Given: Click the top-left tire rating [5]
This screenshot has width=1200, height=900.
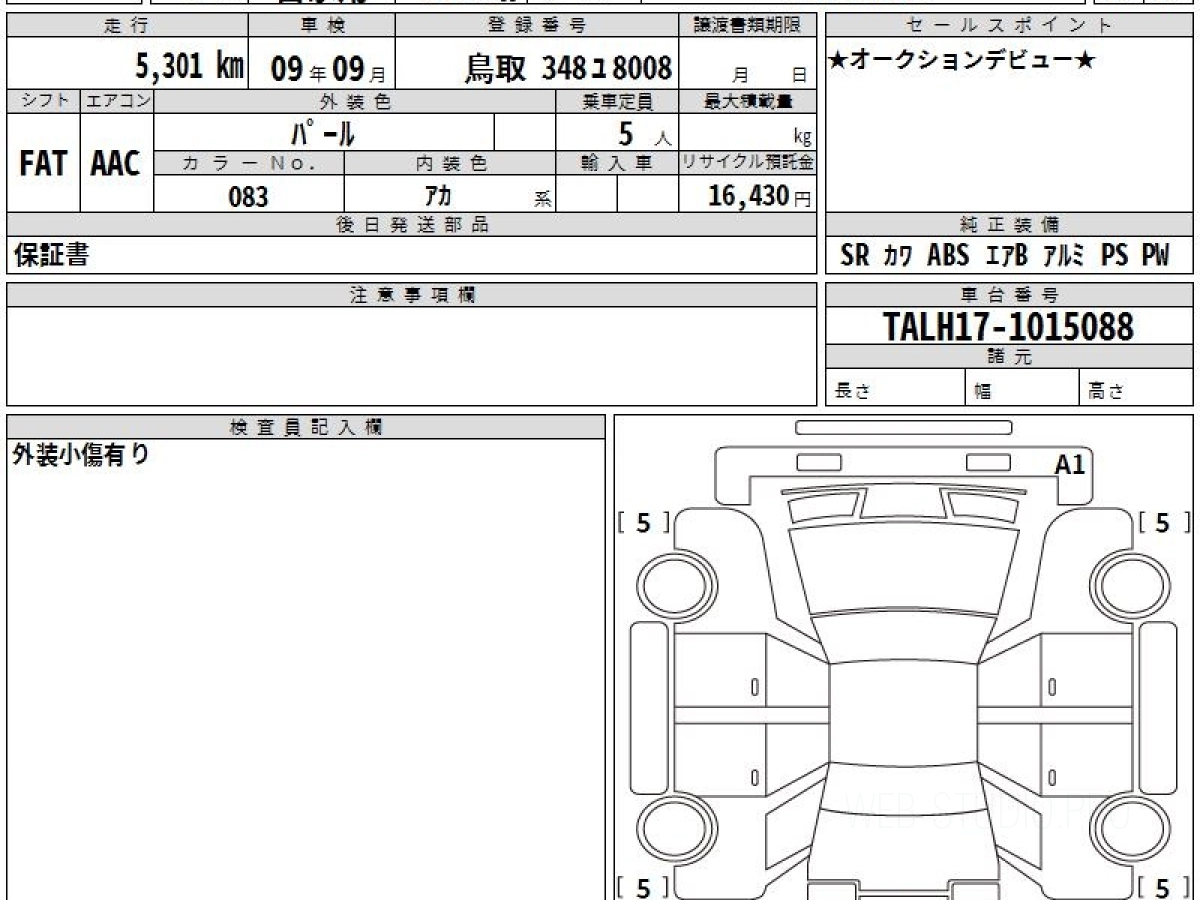Looking at the screenshot, I should (x=643, y=522).
